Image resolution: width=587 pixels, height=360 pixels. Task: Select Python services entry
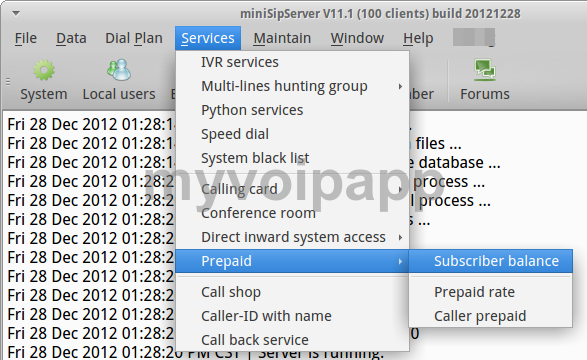pos(292,110)
